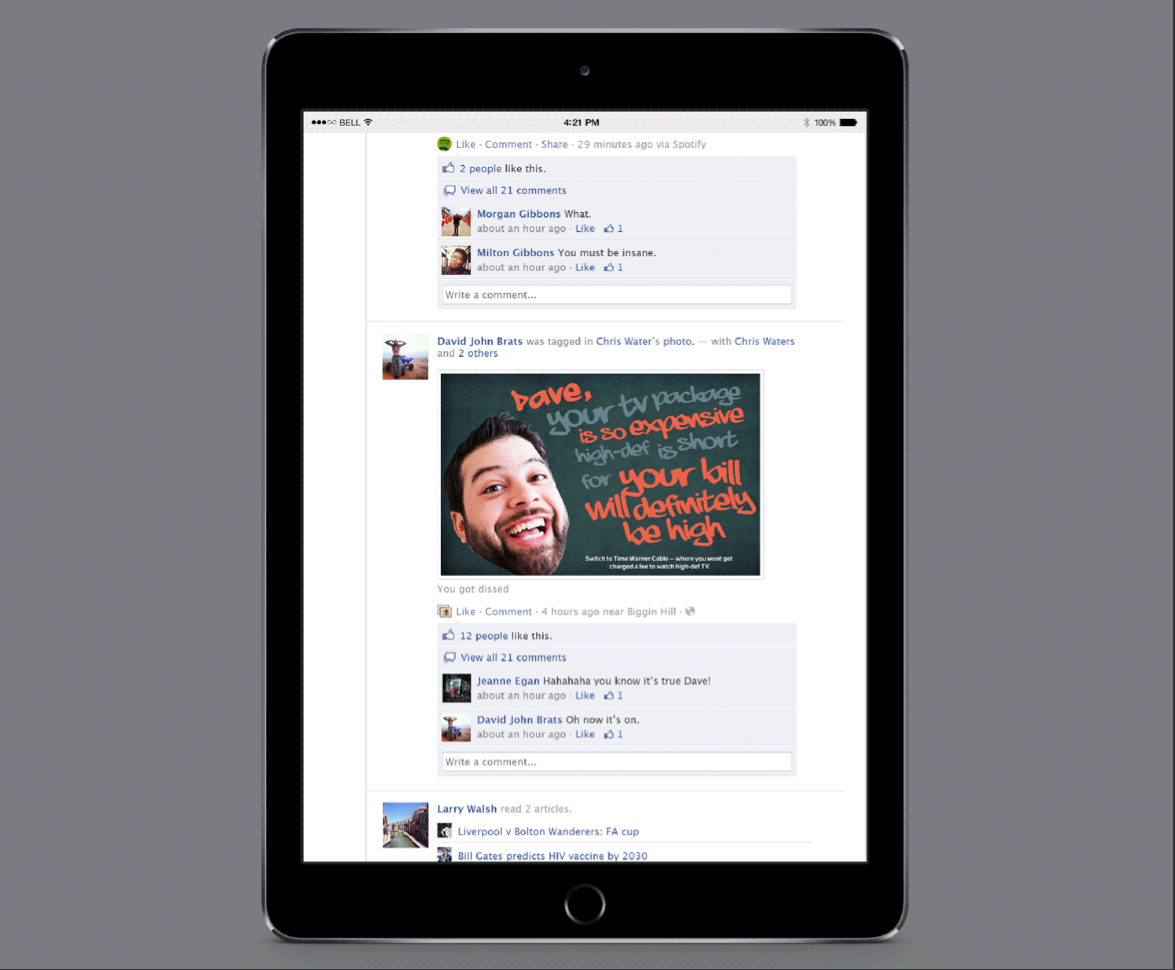This screenshot has height=970, width=1175.
Task: Open Milton Gibbons' profile picture
Action: click(456, 260)
